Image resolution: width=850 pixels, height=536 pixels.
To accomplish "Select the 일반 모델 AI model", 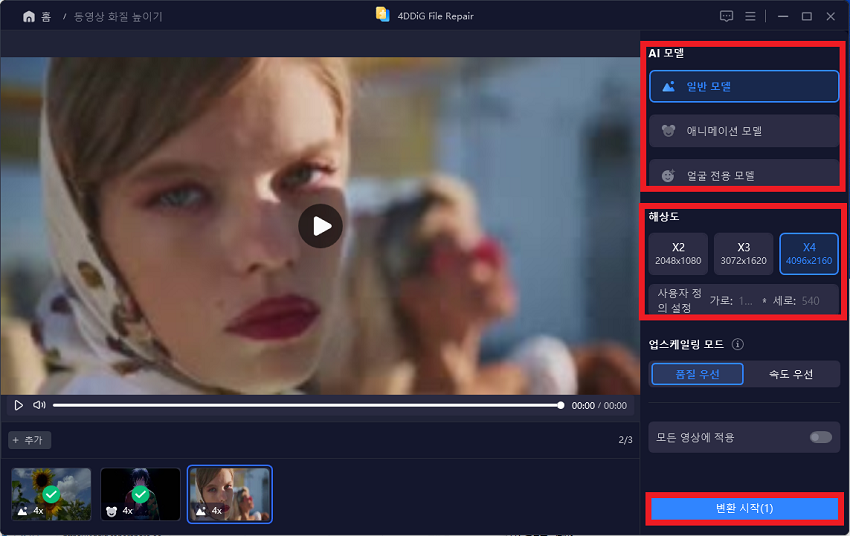I will 743,86.
